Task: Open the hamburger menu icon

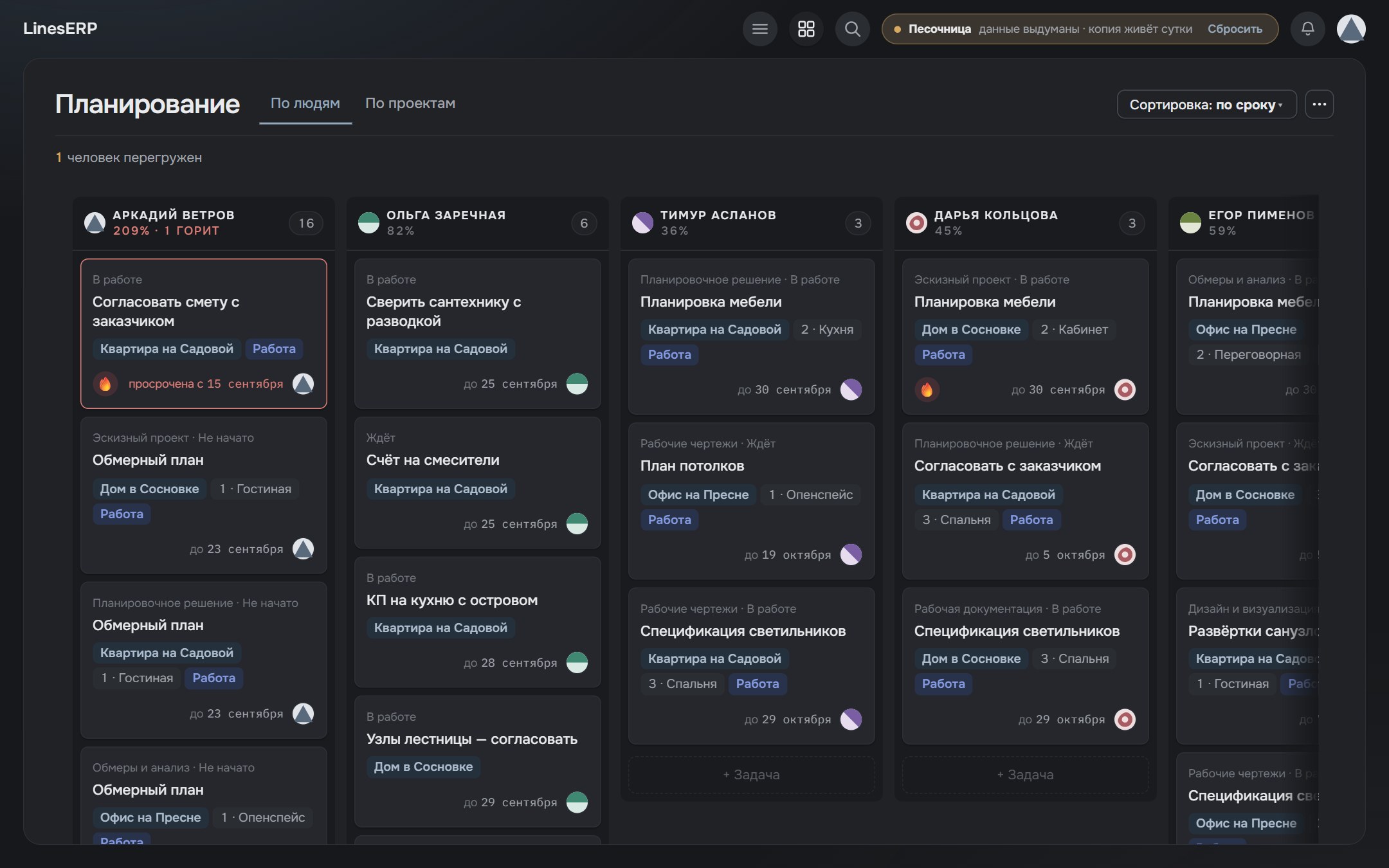Action: [759, 29]
